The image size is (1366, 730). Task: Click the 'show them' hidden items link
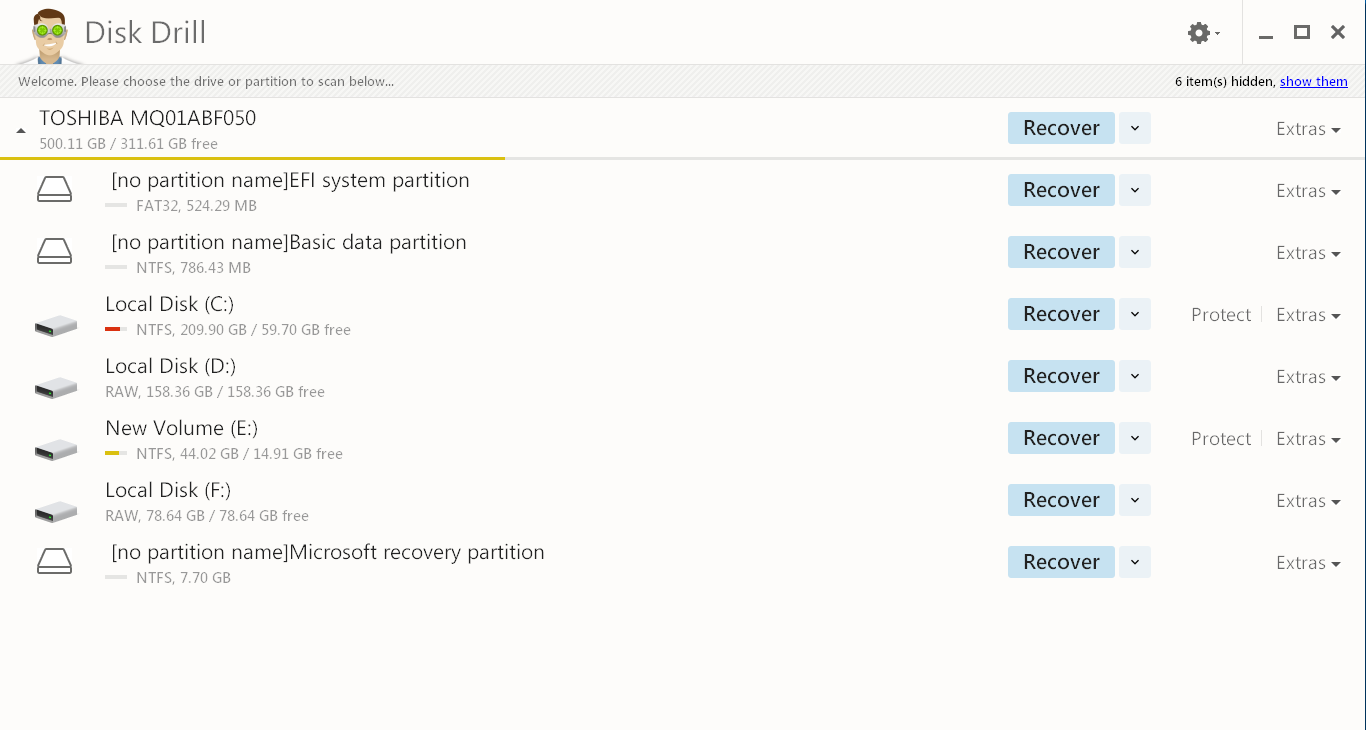tap(1314, 82)
